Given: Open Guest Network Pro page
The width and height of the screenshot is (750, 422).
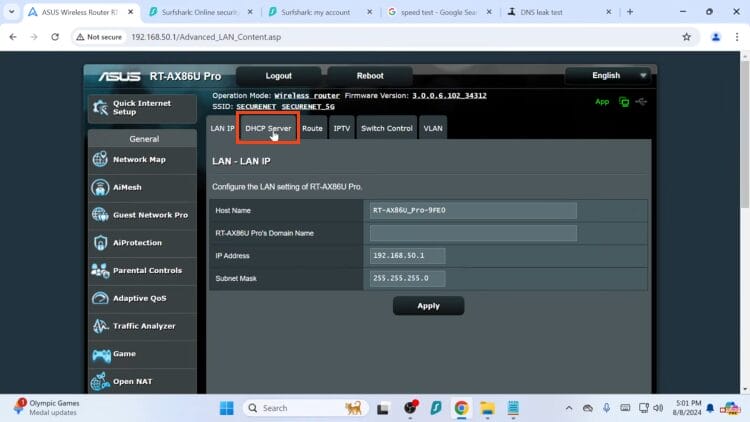Looking at the screenshot, I should coord(142,215).
